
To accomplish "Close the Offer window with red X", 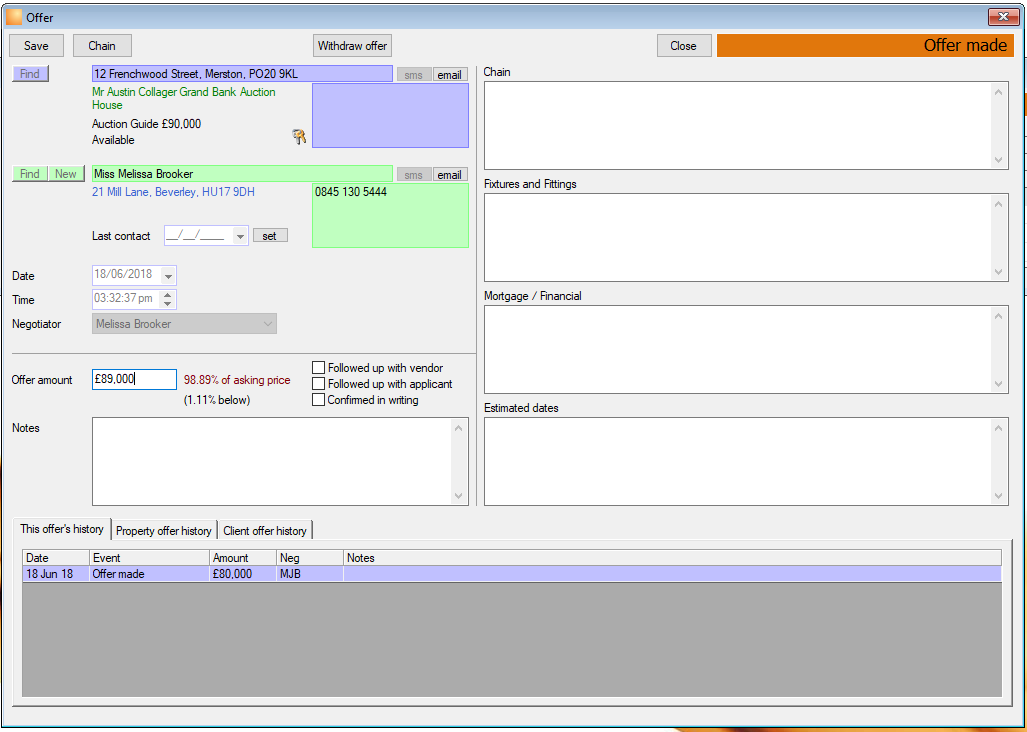I will (x=1002, y=17).
